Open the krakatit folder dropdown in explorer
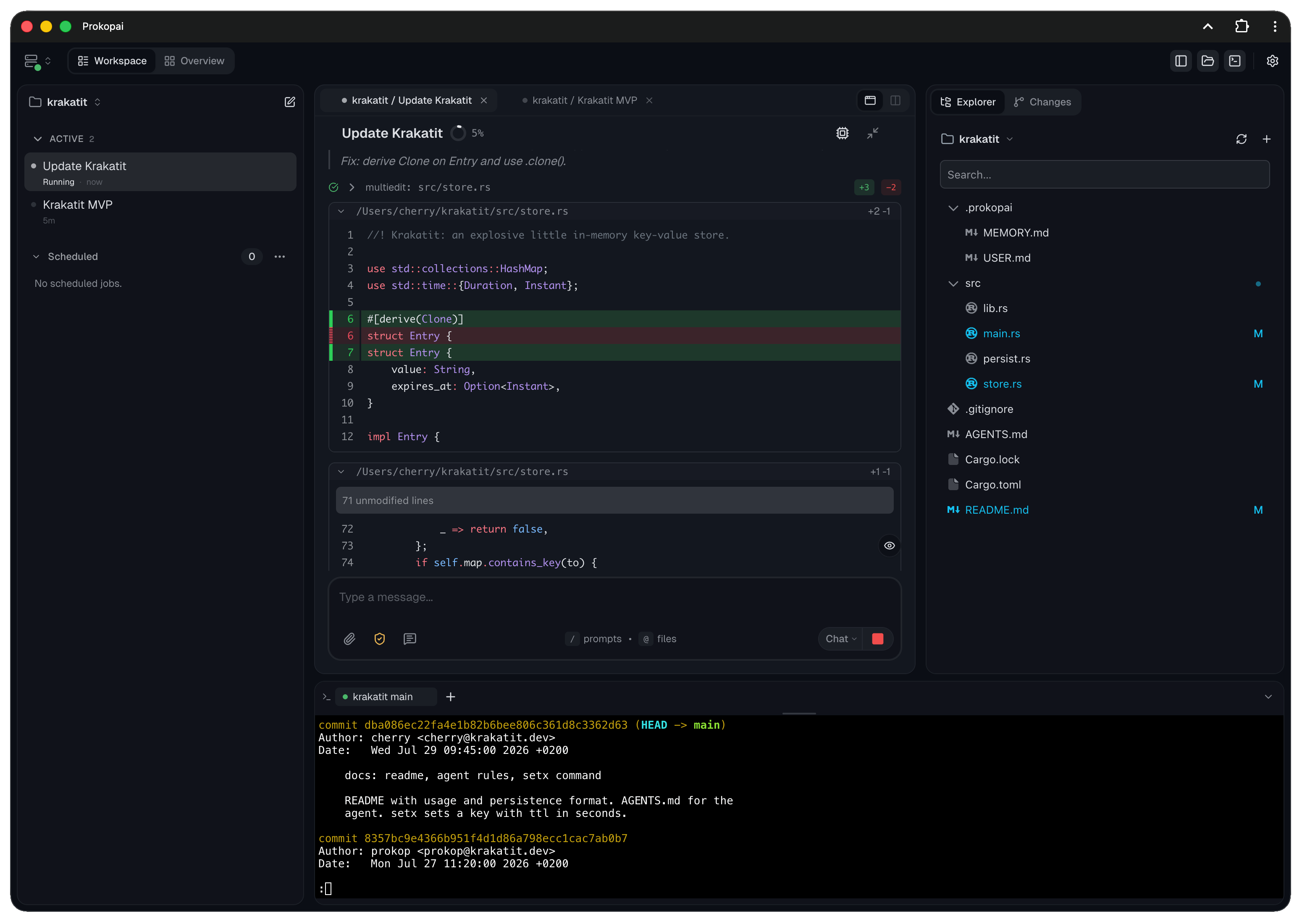The height and width of the screenshot is (924, 1302). pos(976,139)
